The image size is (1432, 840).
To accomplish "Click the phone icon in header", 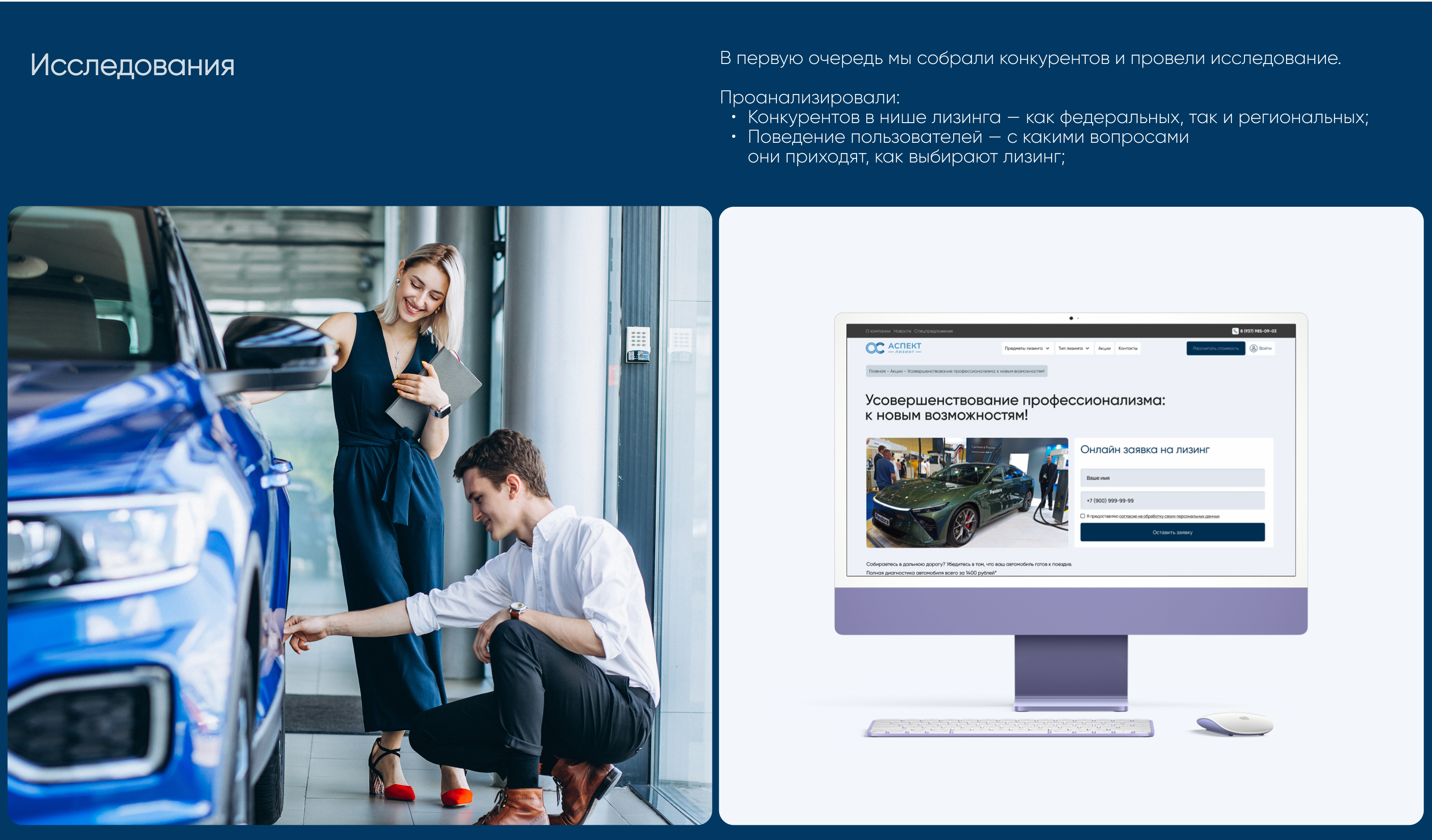I will (x=1235, y=331).
